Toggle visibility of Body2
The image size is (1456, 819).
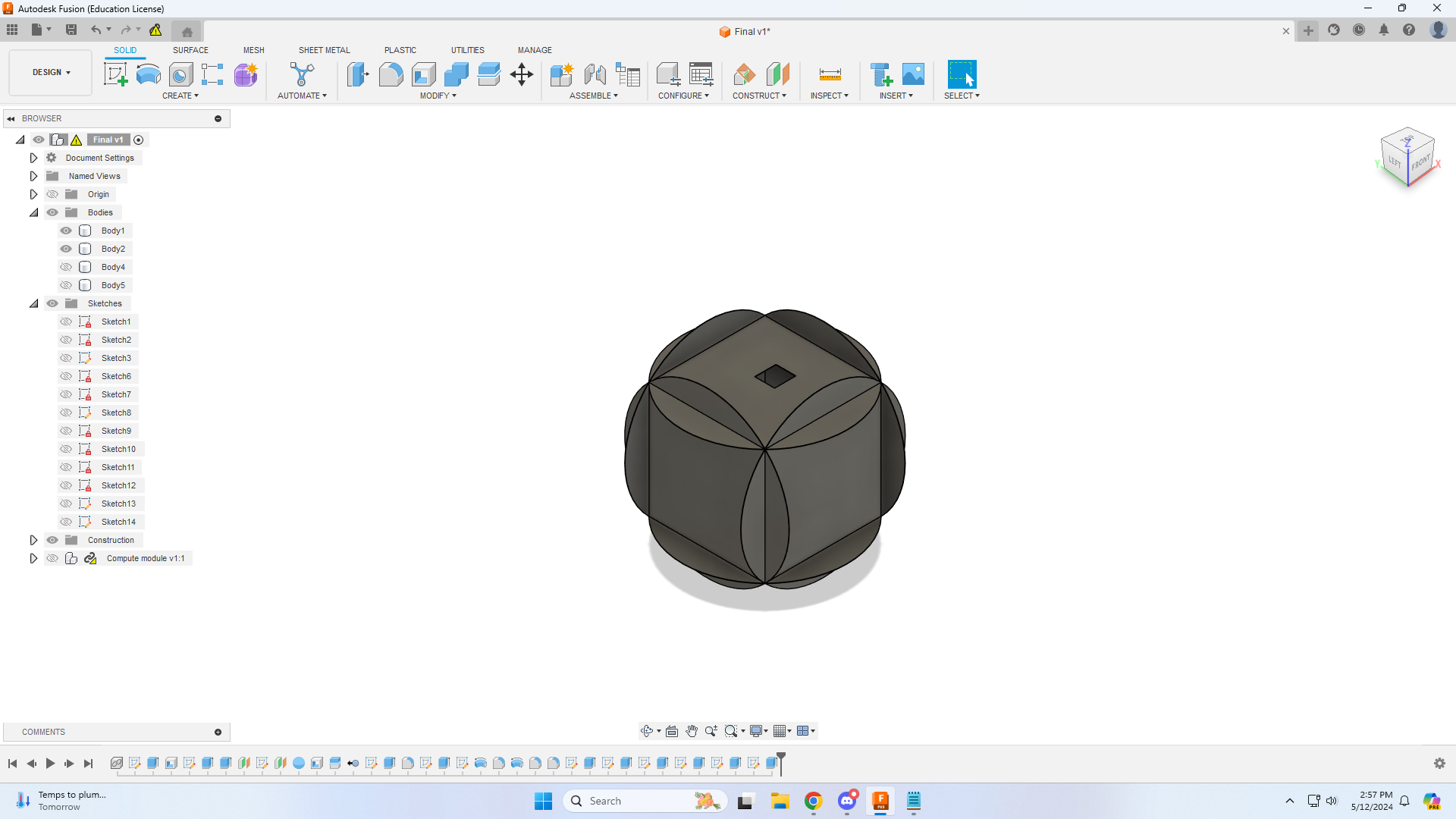click(65, 248)
